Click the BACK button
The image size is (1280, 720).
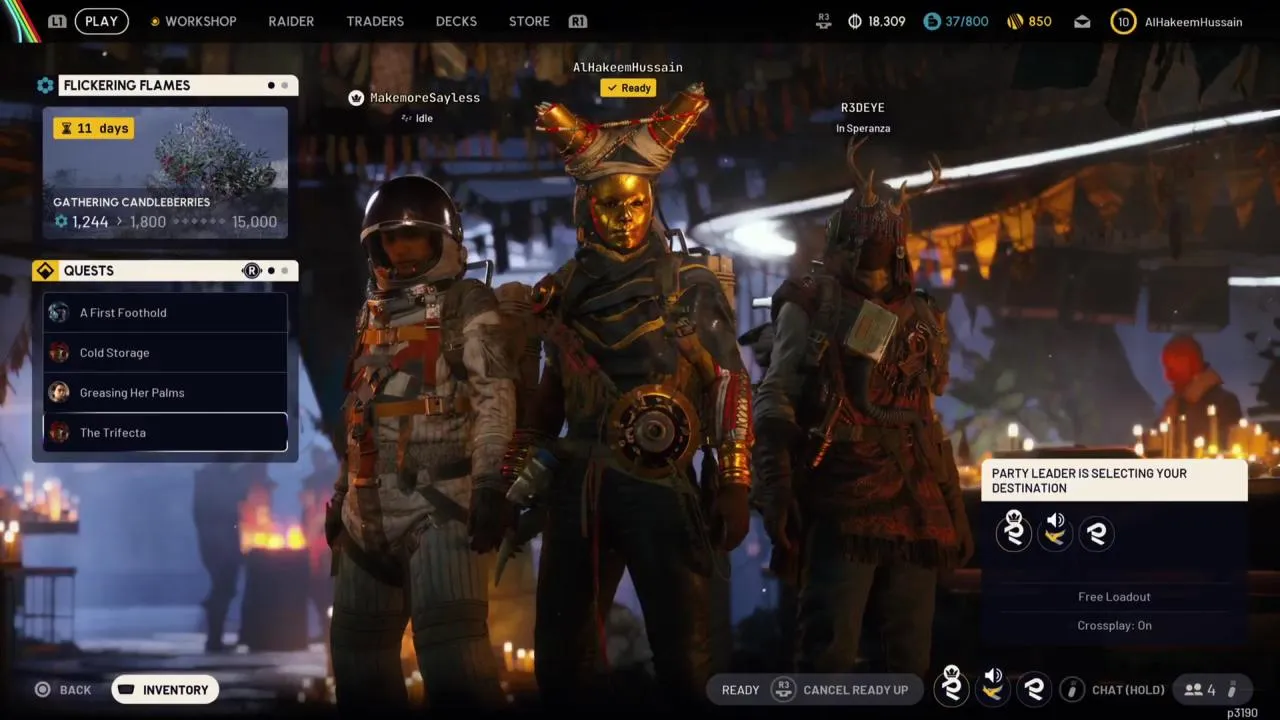(63, 690)
